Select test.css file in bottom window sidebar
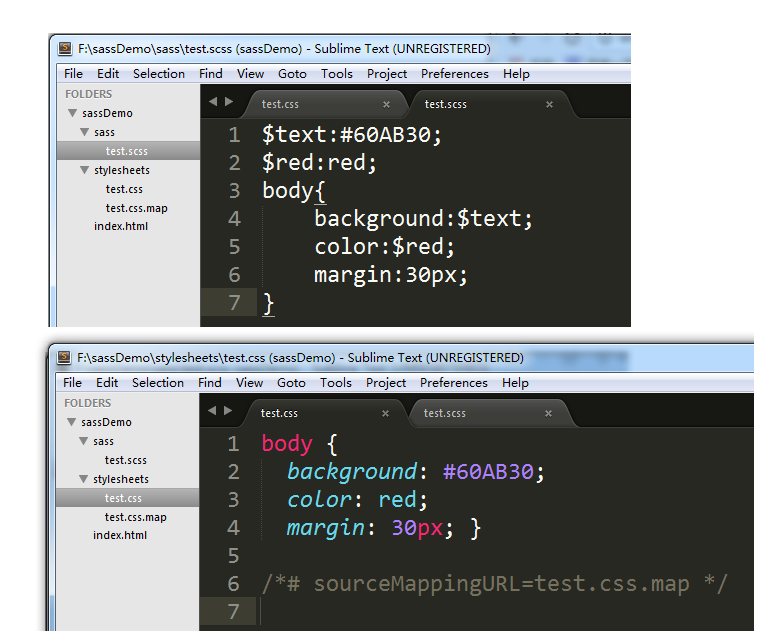Image resolution: width=783 pixels, height=642 pixels. (x=127, y=498)
